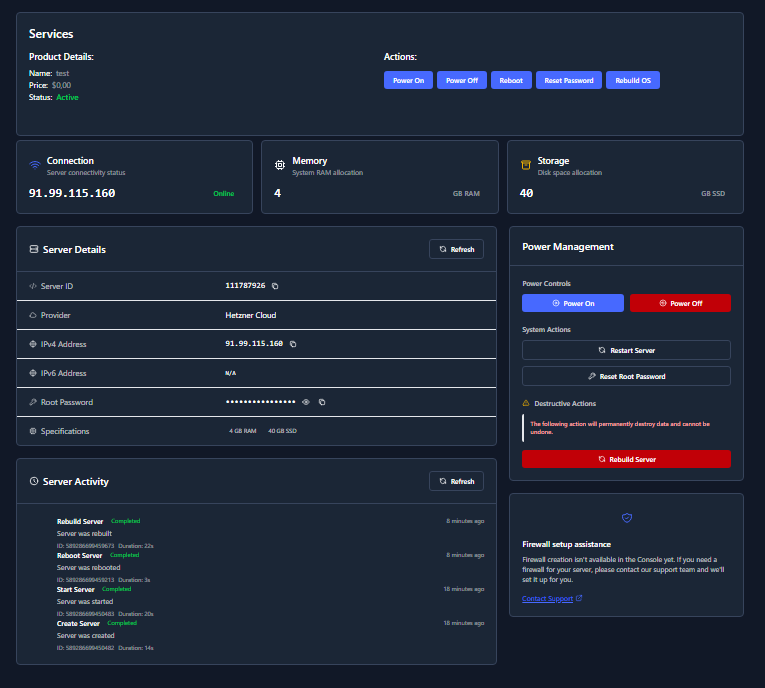Click the Wi-Fi icon in Connection card
The image size is (765, 688).
pyautogui.click(x=35, y=165)
